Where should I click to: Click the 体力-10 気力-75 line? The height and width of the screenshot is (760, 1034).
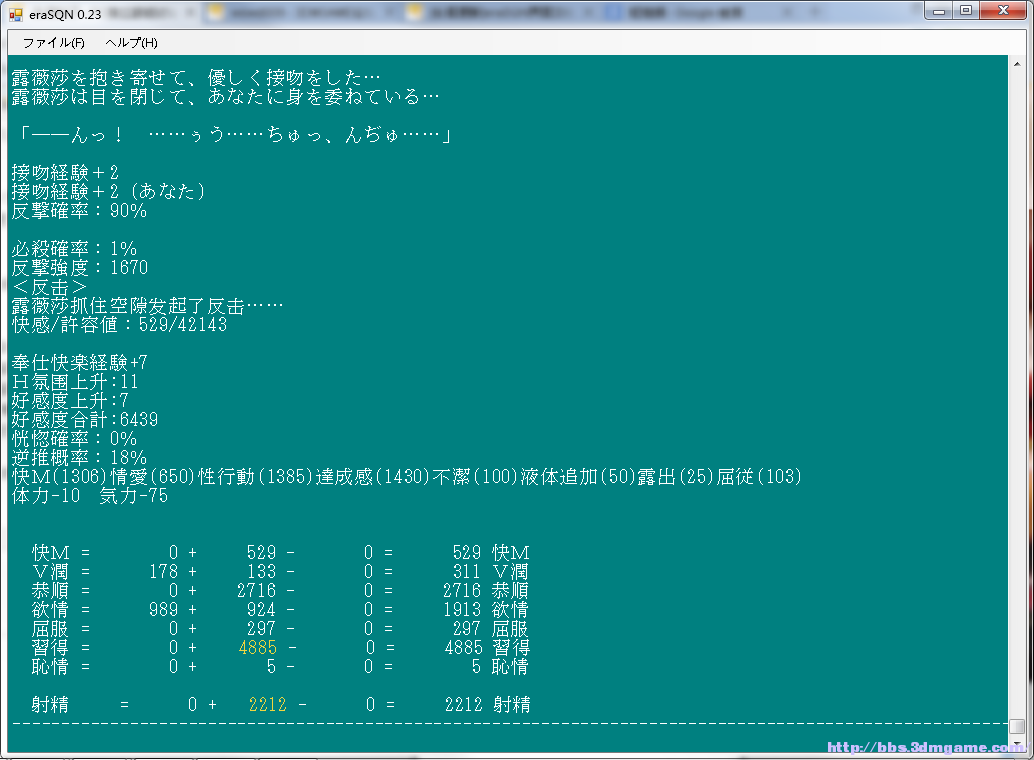[x=89, y=496]
